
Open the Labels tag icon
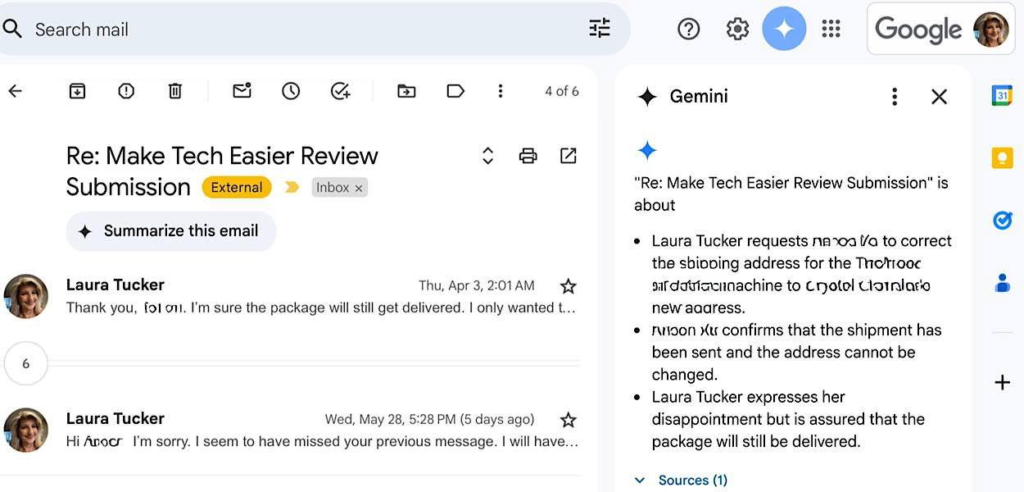pyautogui.click(x=455, y=91)
